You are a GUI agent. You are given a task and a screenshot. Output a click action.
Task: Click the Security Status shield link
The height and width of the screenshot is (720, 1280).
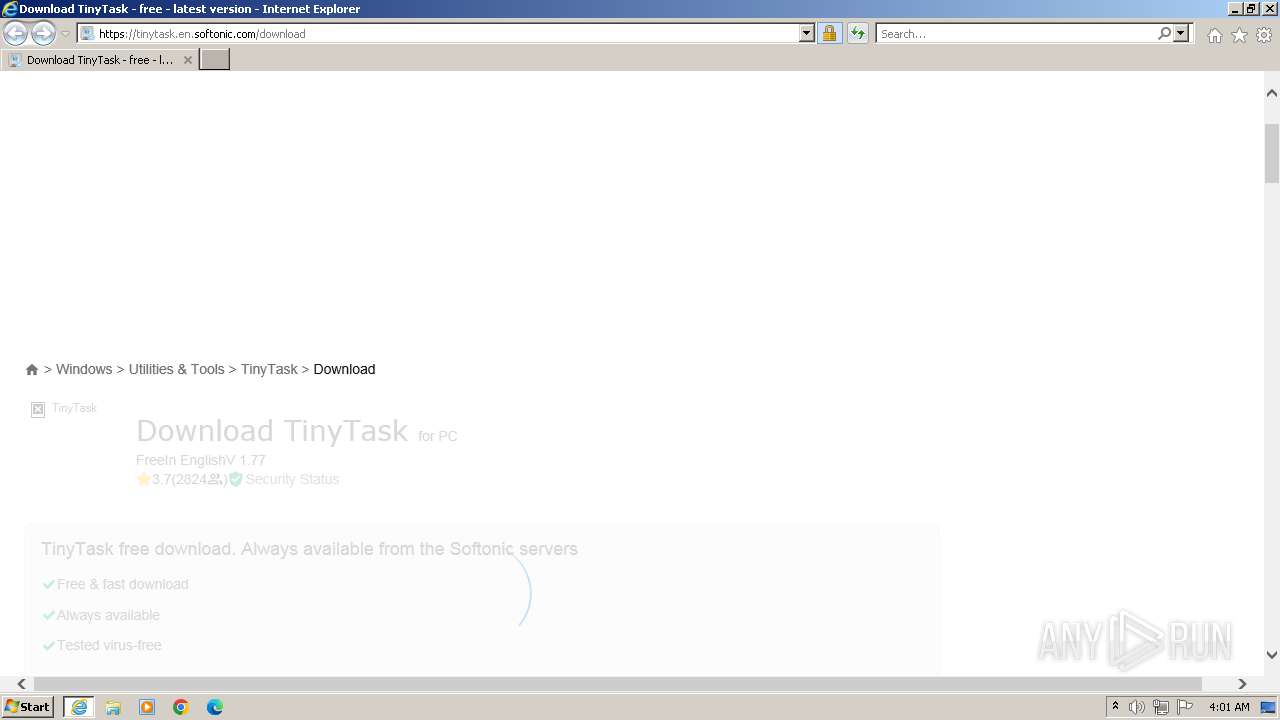[x=284, y=479]
